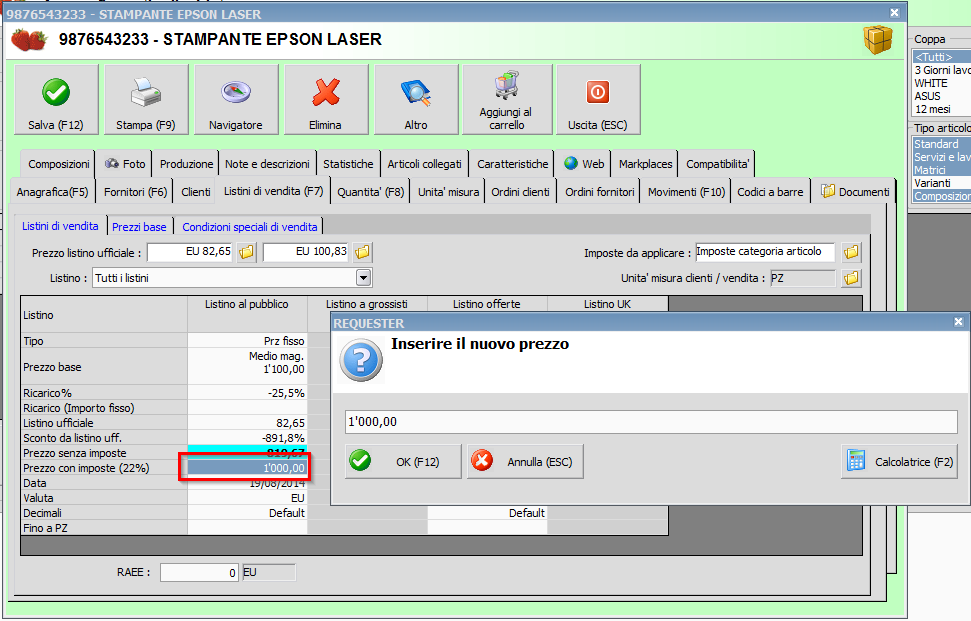Viewport: 971px width, 621px height.
Task: Switch to the Produzione tab
Action: click(186, 164)
